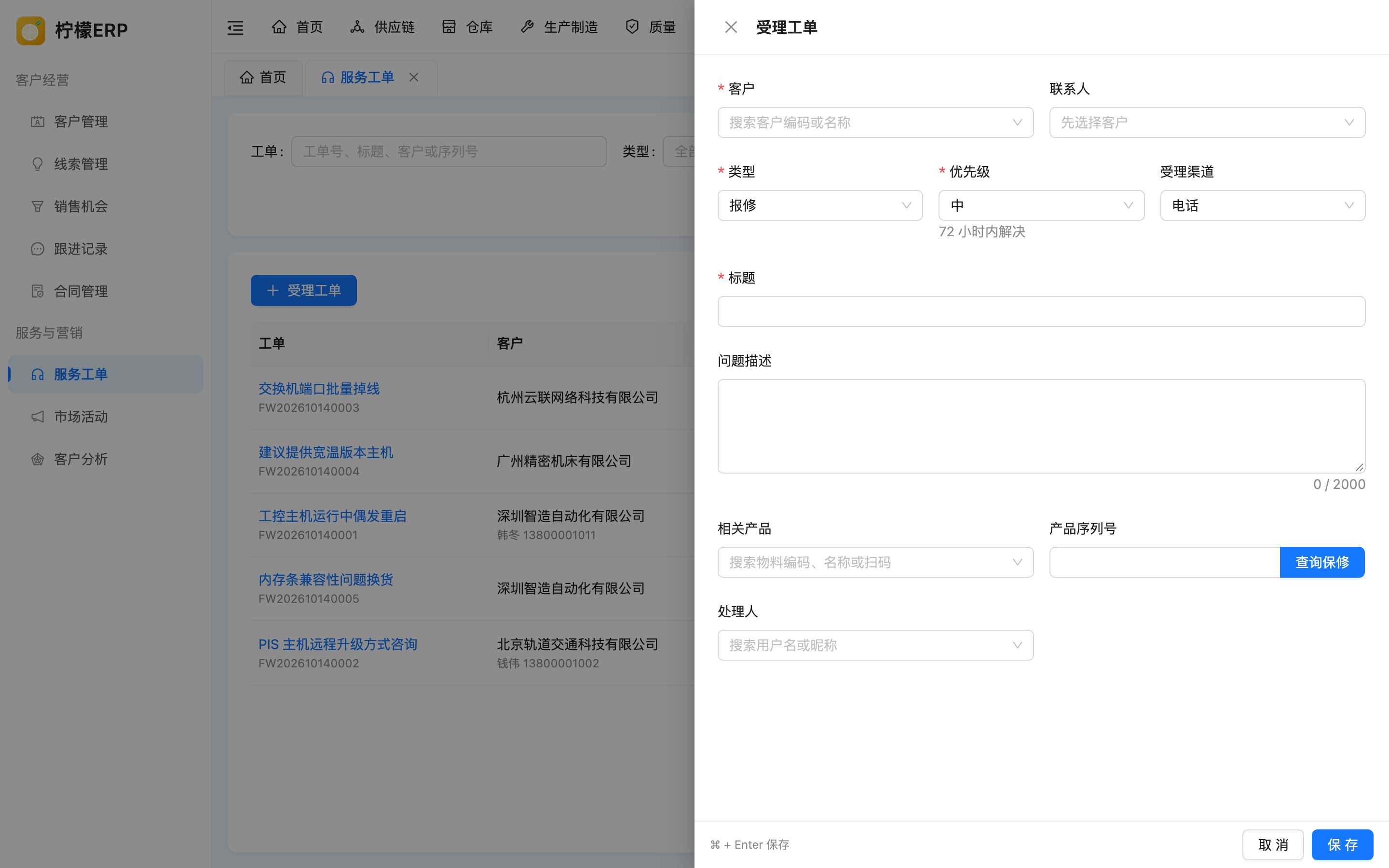The height and width of the screenshot is (868, 1389).
Task: Open the 类型 dropdown showing 报修
Action: tap(820, 205)
